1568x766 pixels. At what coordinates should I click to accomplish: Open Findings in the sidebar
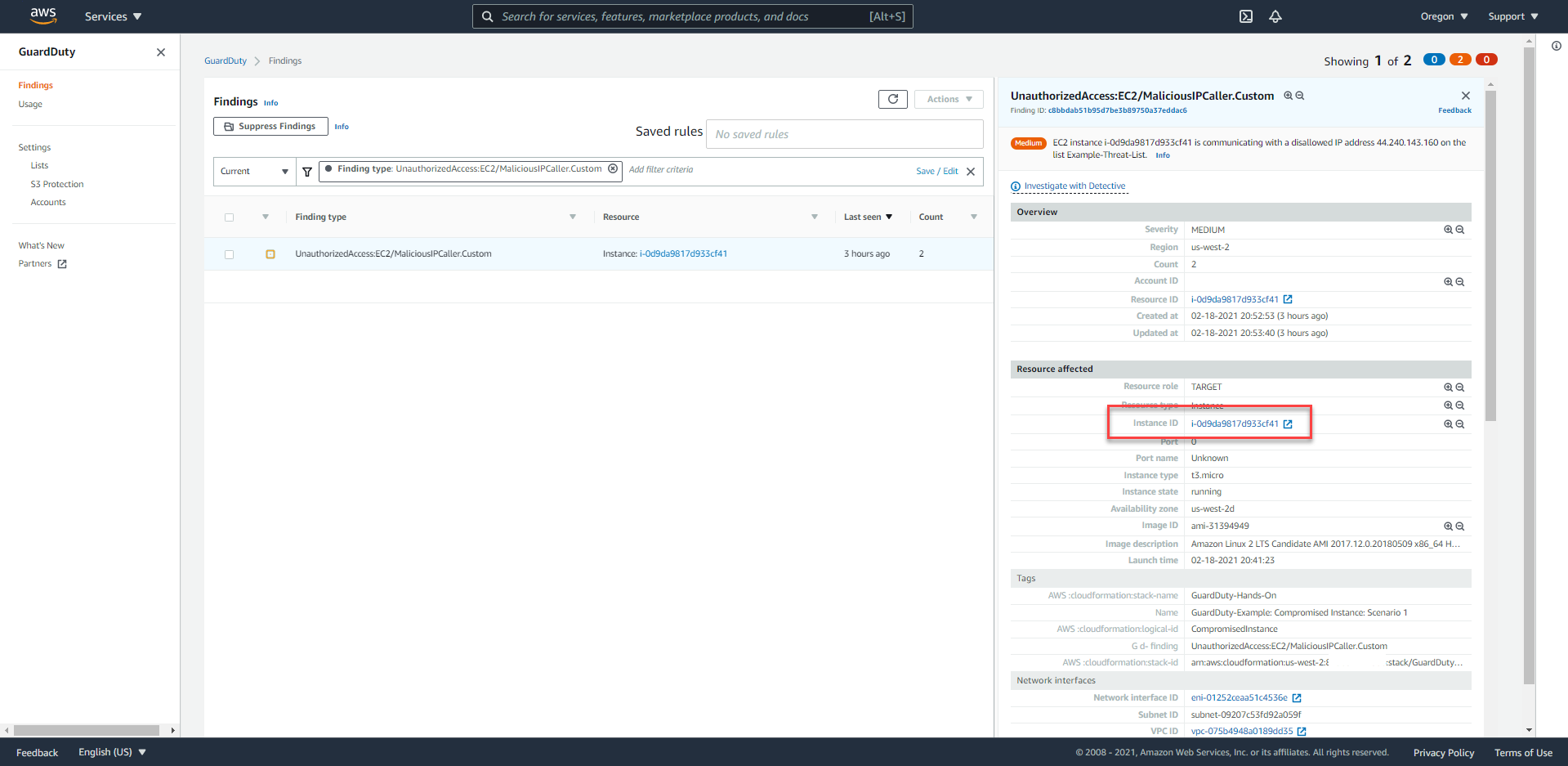(x=36, y=85)
